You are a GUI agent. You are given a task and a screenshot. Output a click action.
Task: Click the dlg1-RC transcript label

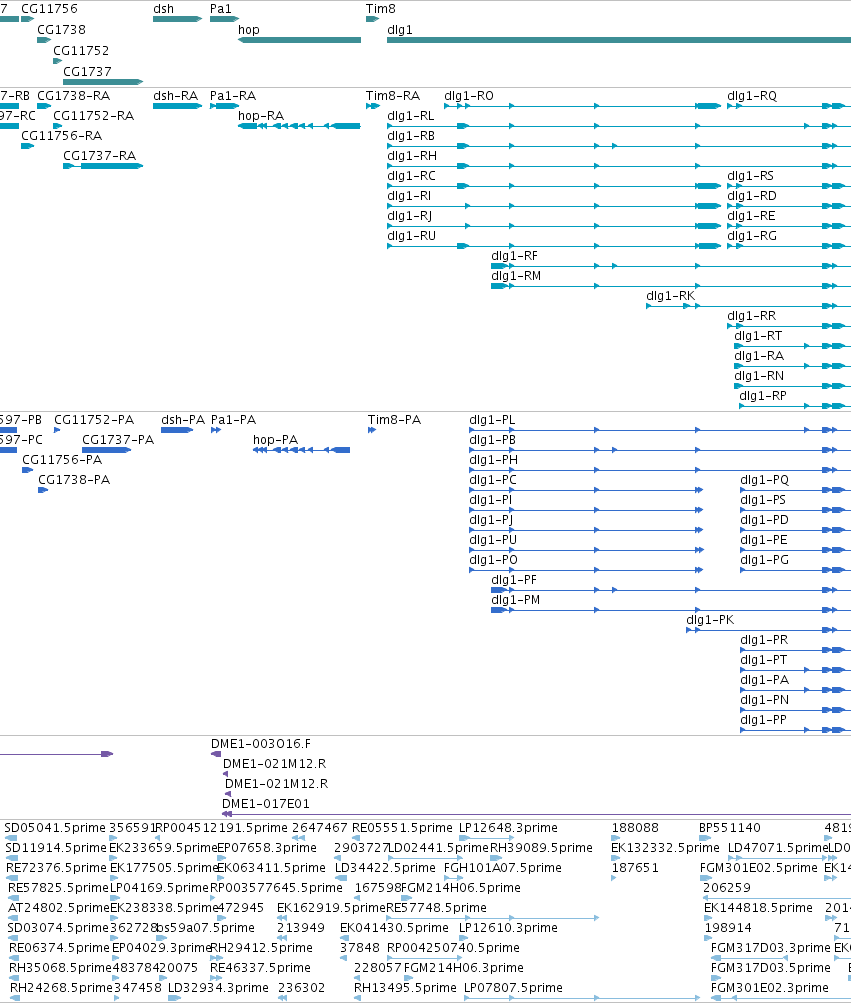coord(411,175)
